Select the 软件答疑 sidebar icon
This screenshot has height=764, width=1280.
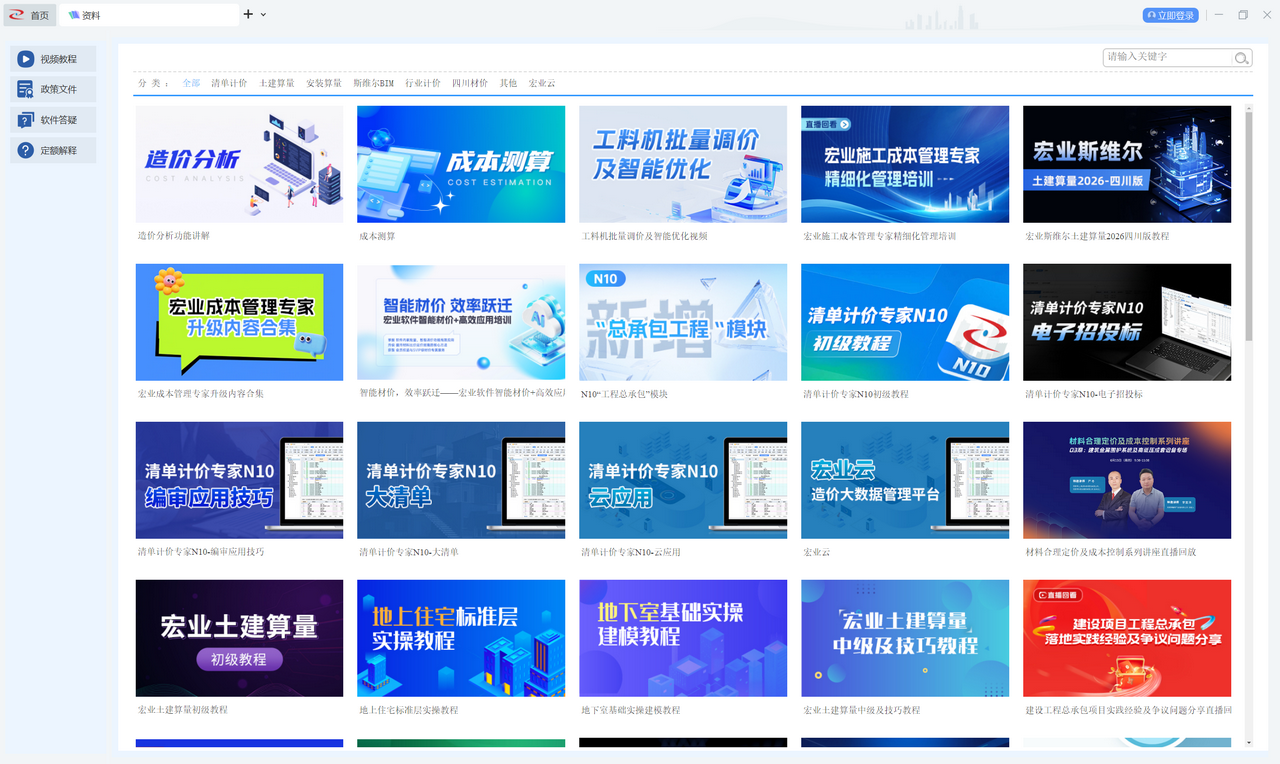pos(25,119)
